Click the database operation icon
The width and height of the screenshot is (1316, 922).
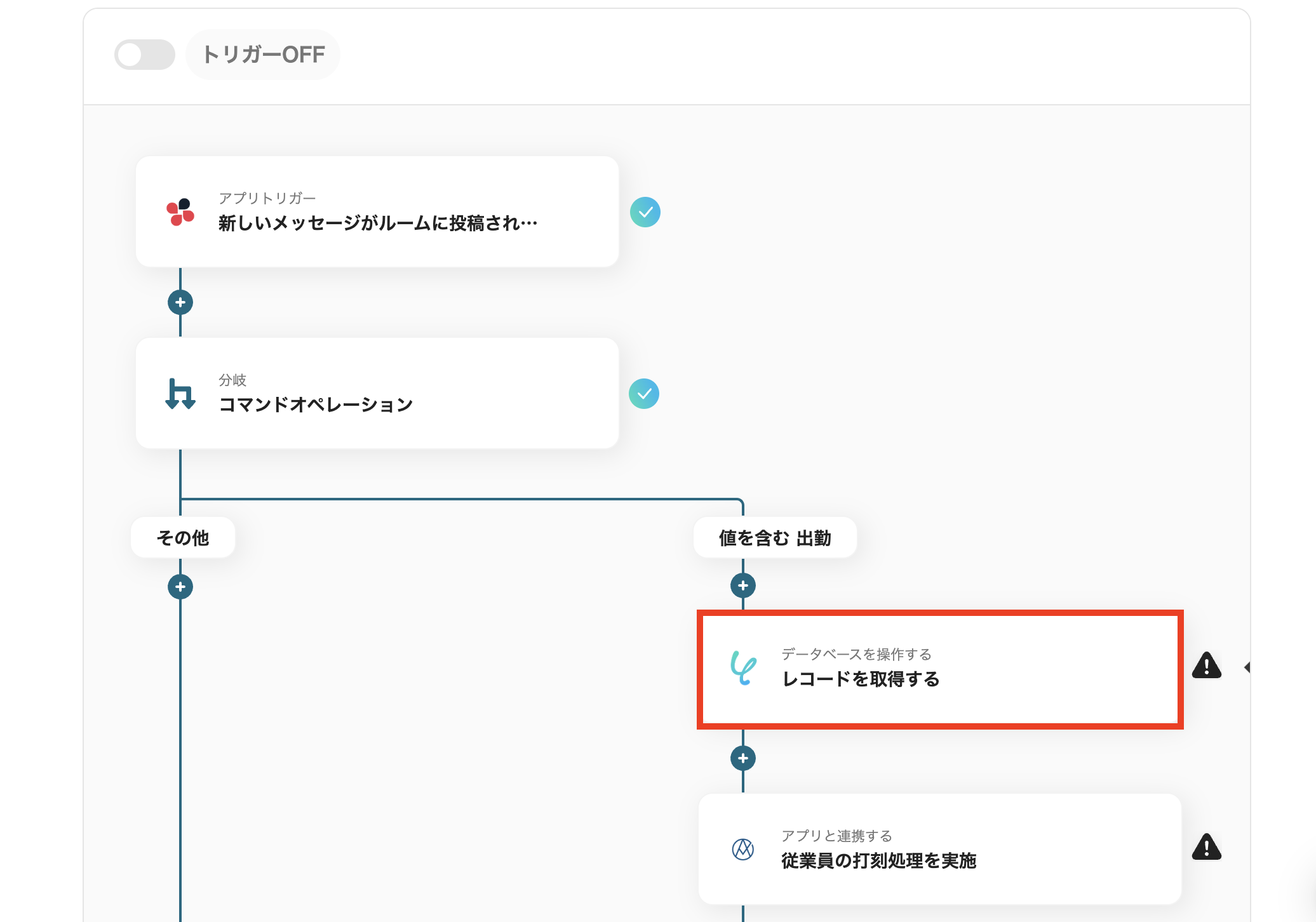pyautogui.click(x=743, y=667)
